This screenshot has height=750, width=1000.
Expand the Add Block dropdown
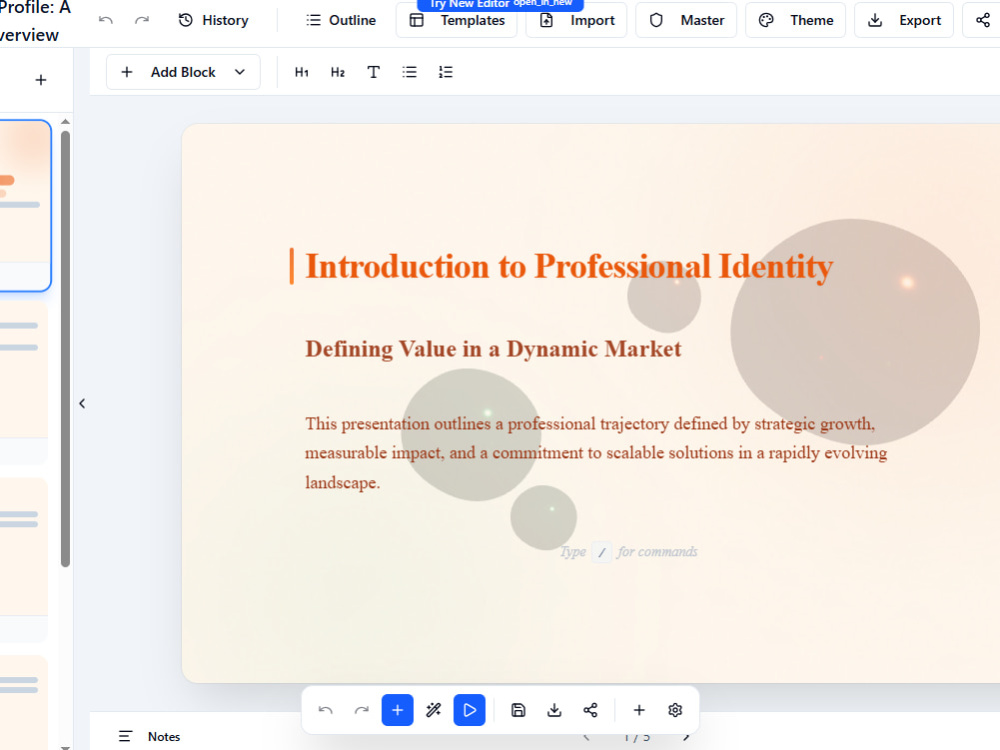pos(183,72)
